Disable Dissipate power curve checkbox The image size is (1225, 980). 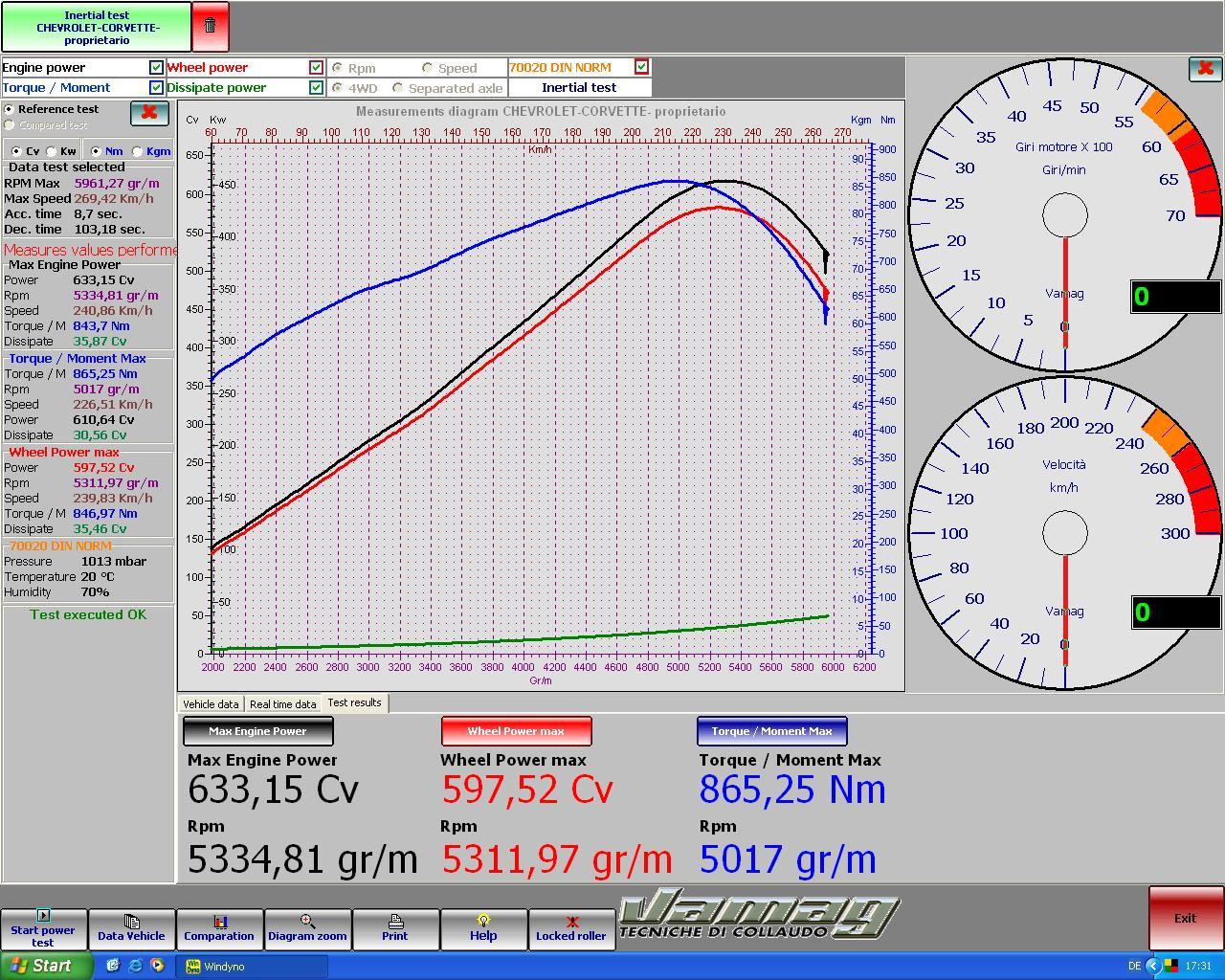point(316,88)
